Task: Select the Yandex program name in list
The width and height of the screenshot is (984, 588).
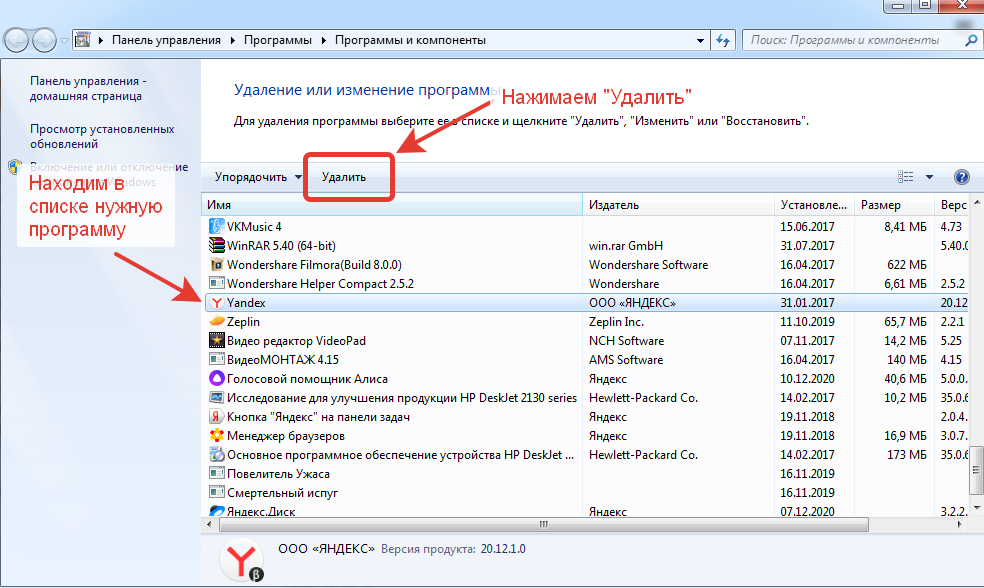Action: click(x=246, y=302)
